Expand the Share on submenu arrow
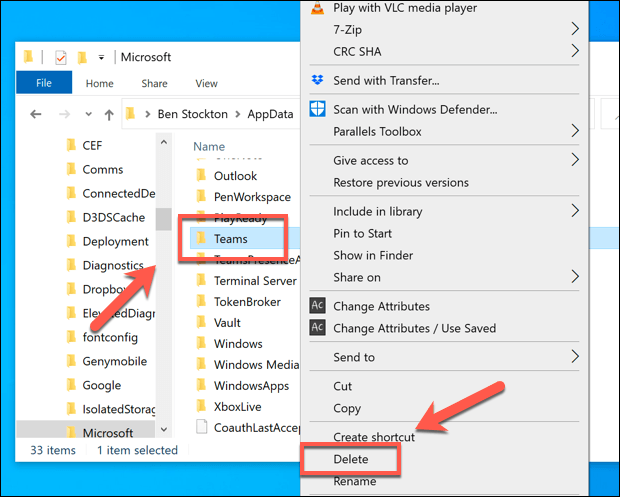 click(575, 277)
